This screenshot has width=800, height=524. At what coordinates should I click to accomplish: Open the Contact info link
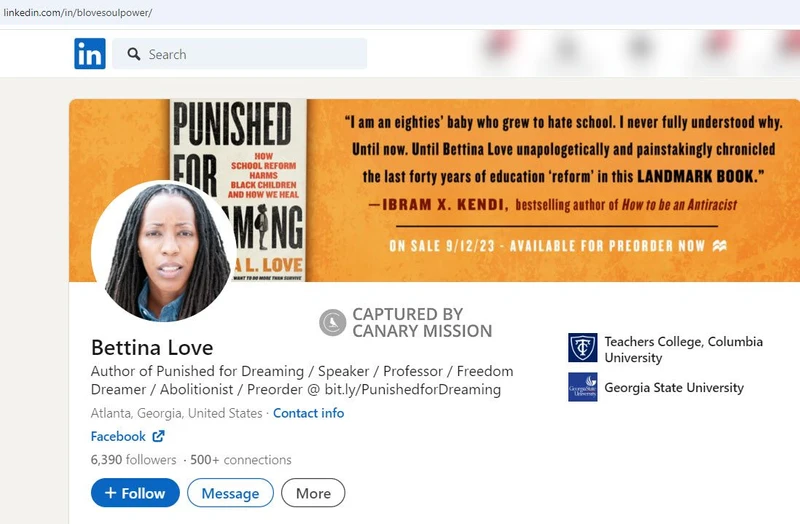[309, 413]
